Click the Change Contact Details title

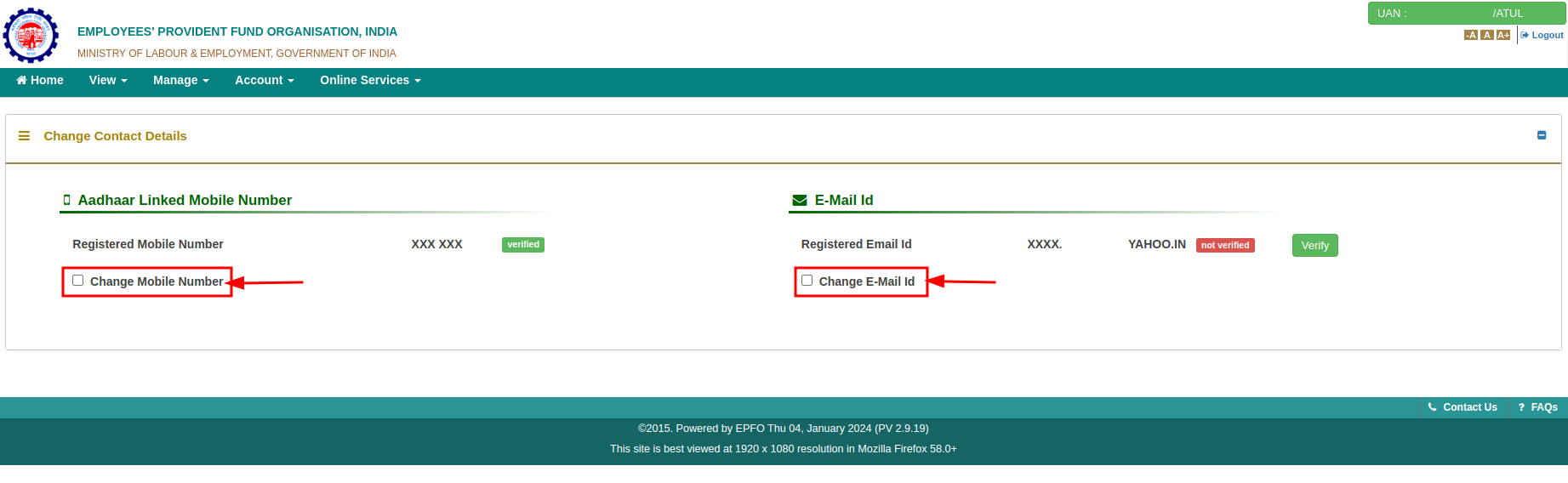tap(115, 136)
